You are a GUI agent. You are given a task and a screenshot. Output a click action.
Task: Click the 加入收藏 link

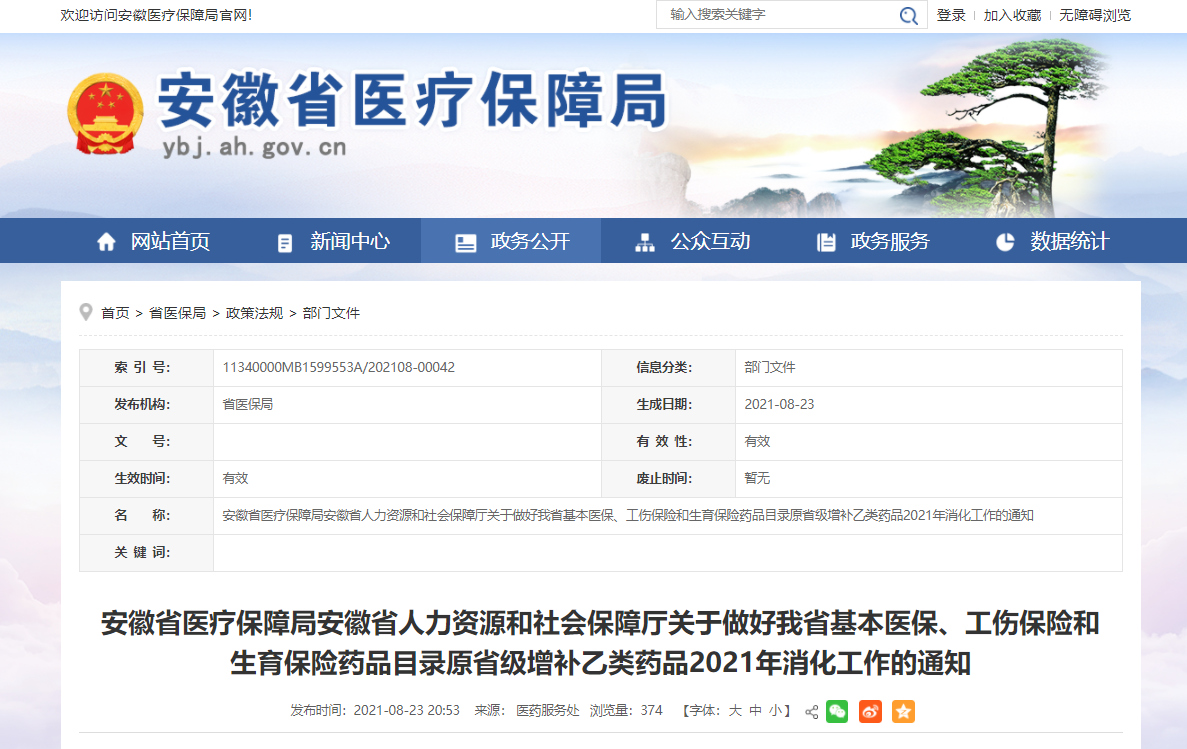[x=1012, y=15]
